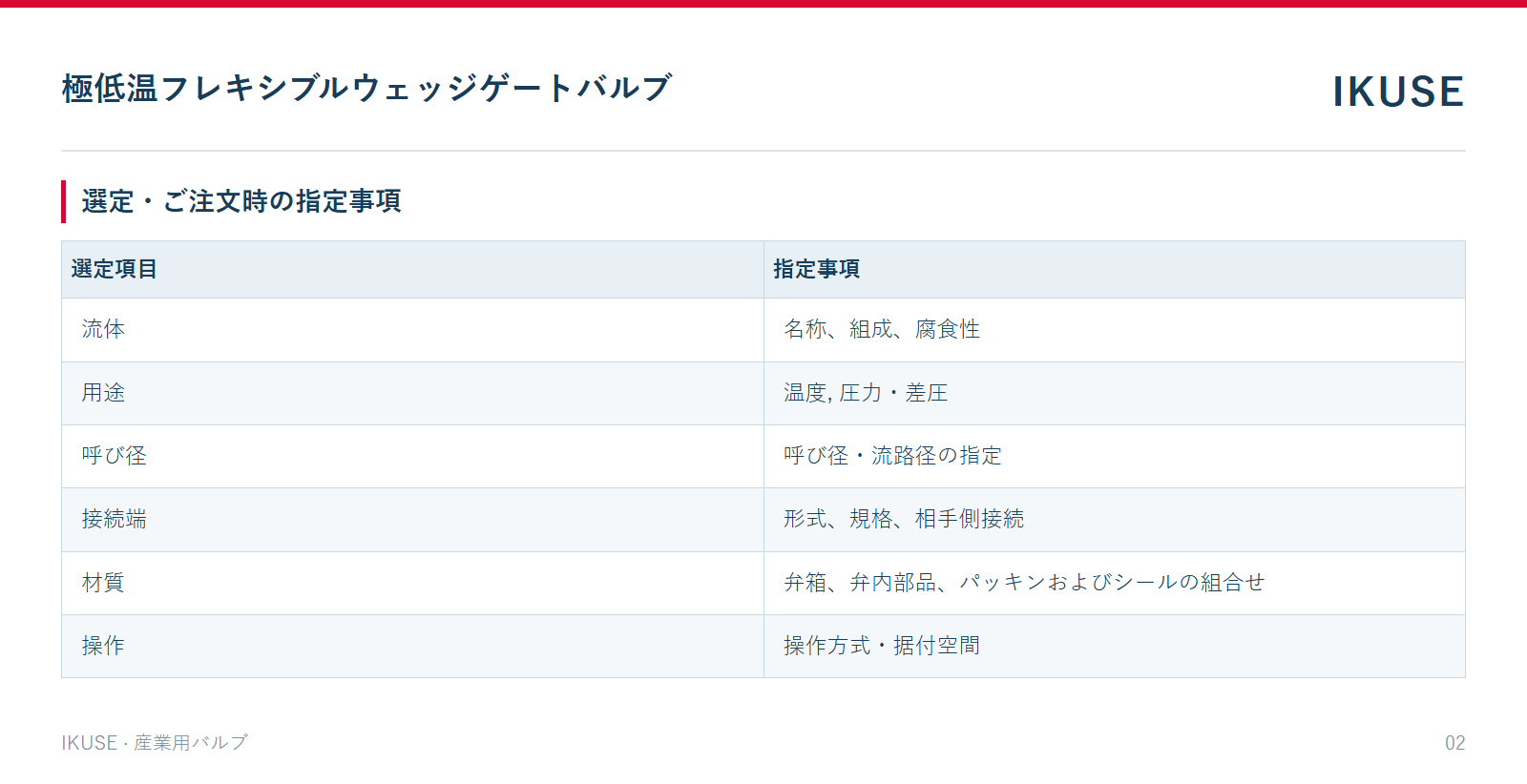Viewport: 1527px width, 784px height.
Task: Select the 形式、規格、相手側接続 cell
Action: pyautogui.click(x=1115, y=520)
